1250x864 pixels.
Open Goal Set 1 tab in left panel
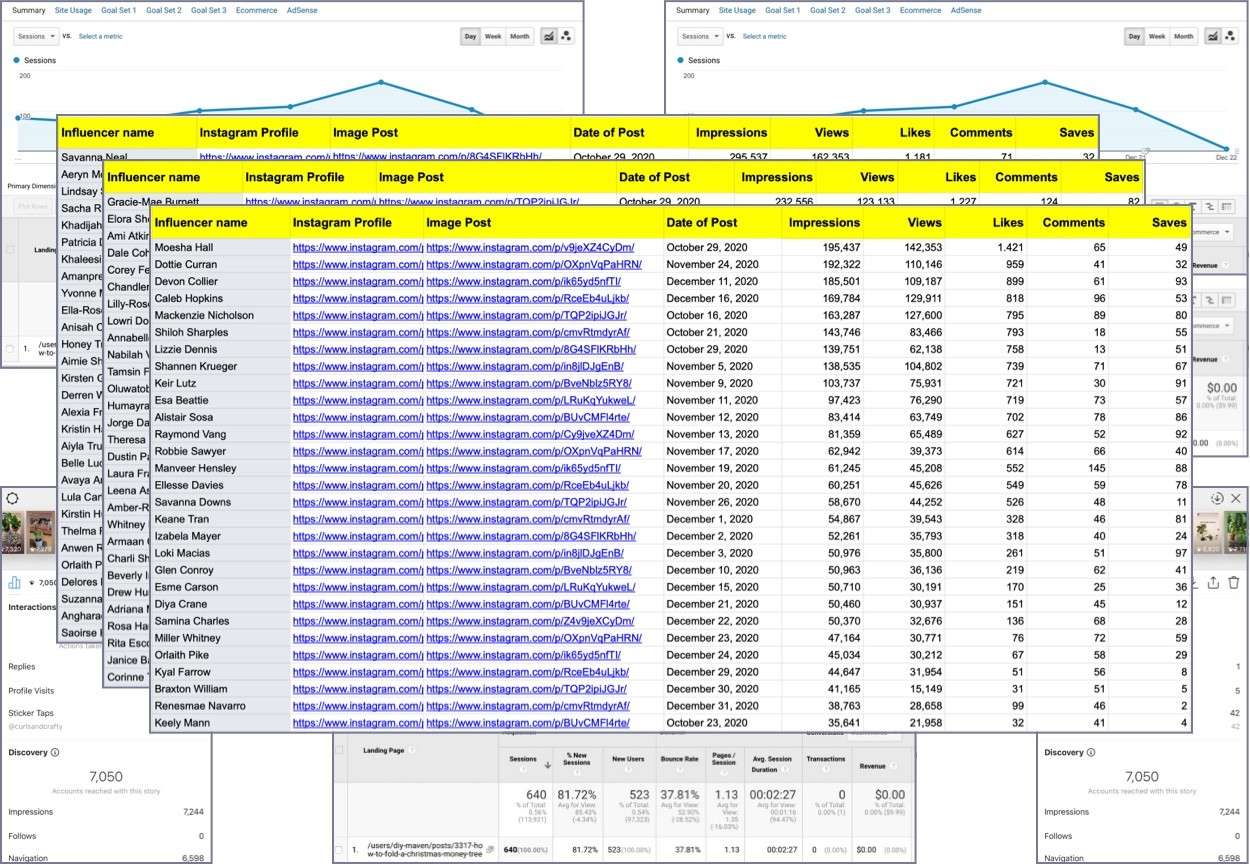point(119,10)
